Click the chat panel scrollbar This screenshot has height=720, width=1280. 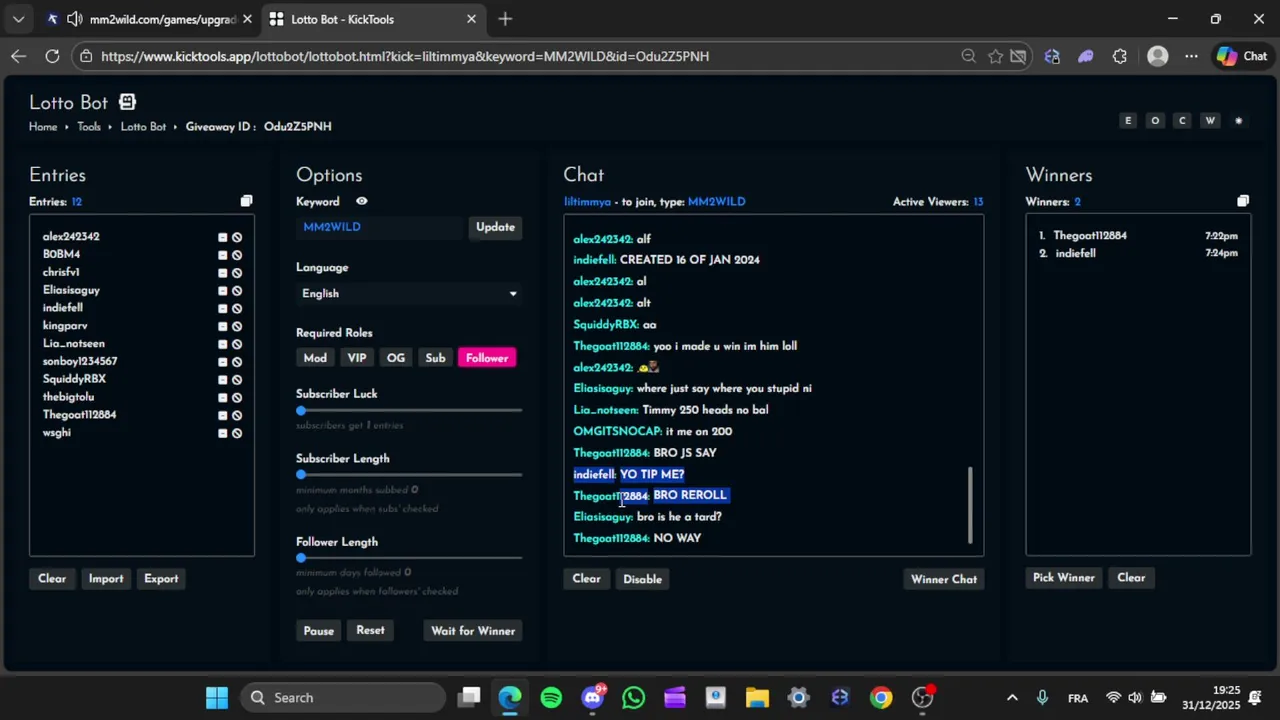[969, 504]
